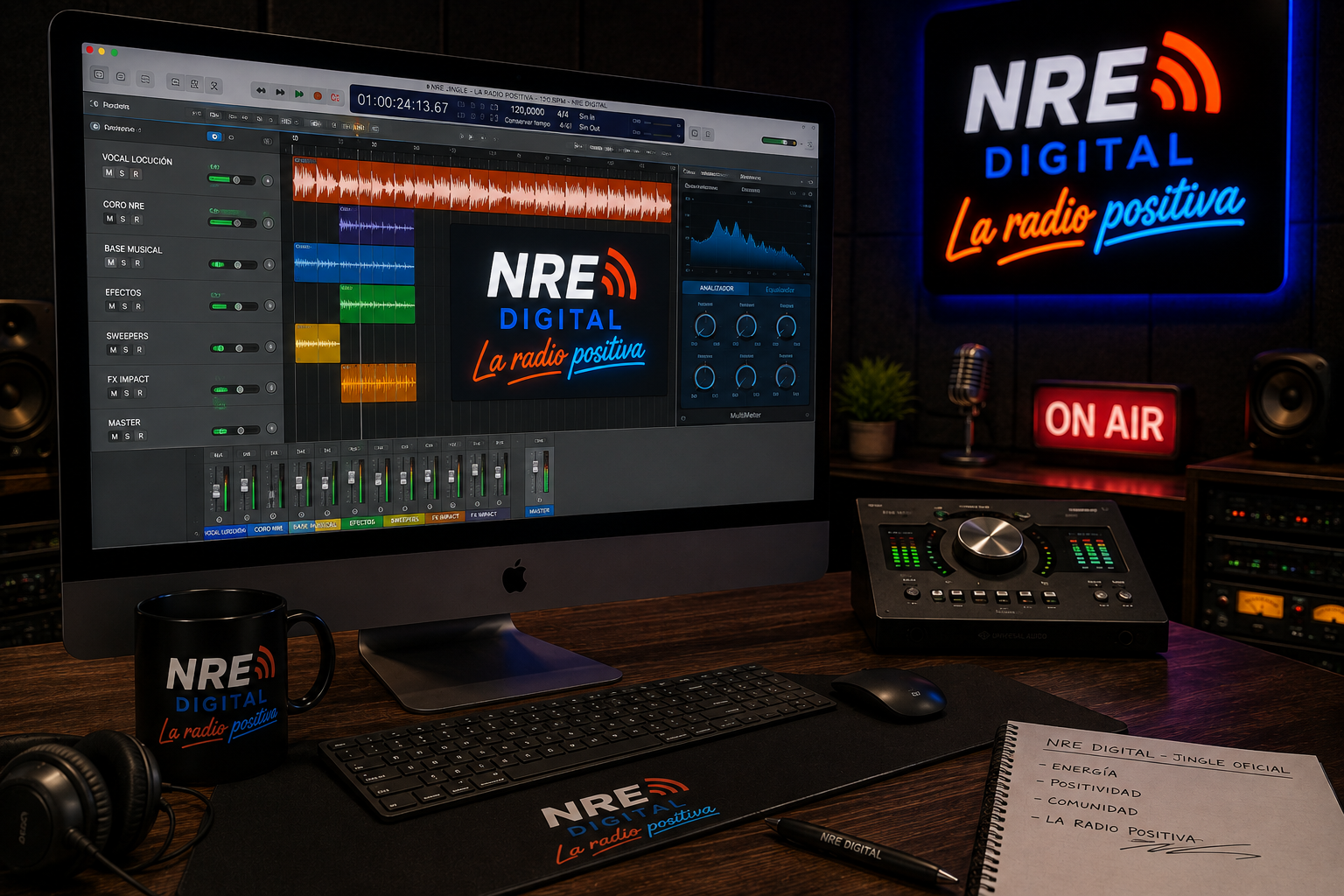This screenshot has height=896, width=1344.
Task: Mute the CORO NRE track
Action: click(x=109, y=219)
